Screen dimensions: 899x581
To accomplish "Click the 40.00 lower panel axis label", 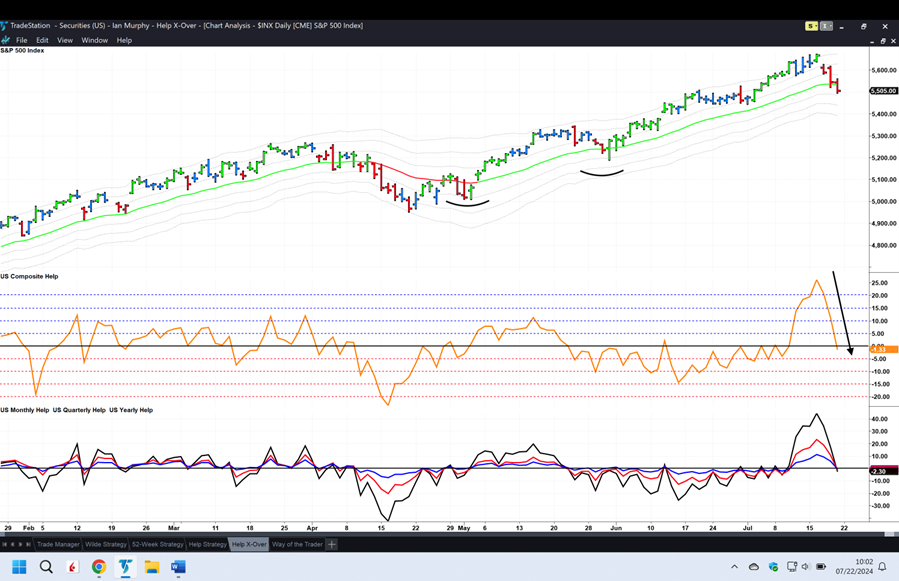I will pos(880,419).
